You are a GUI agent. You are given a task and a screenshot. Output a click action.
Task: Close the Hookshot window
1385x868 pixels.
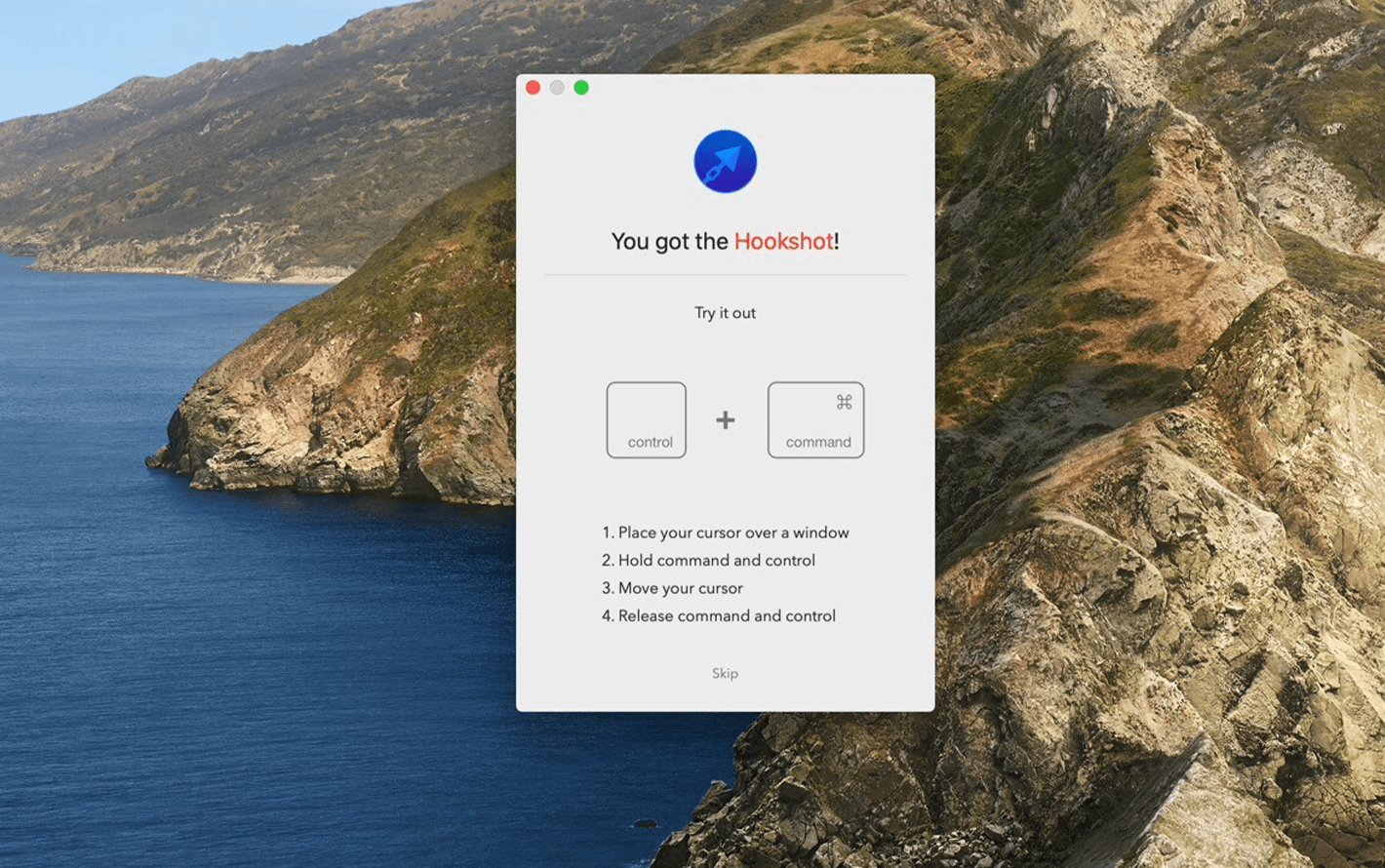pyautogui.click(x=533, y=88)
